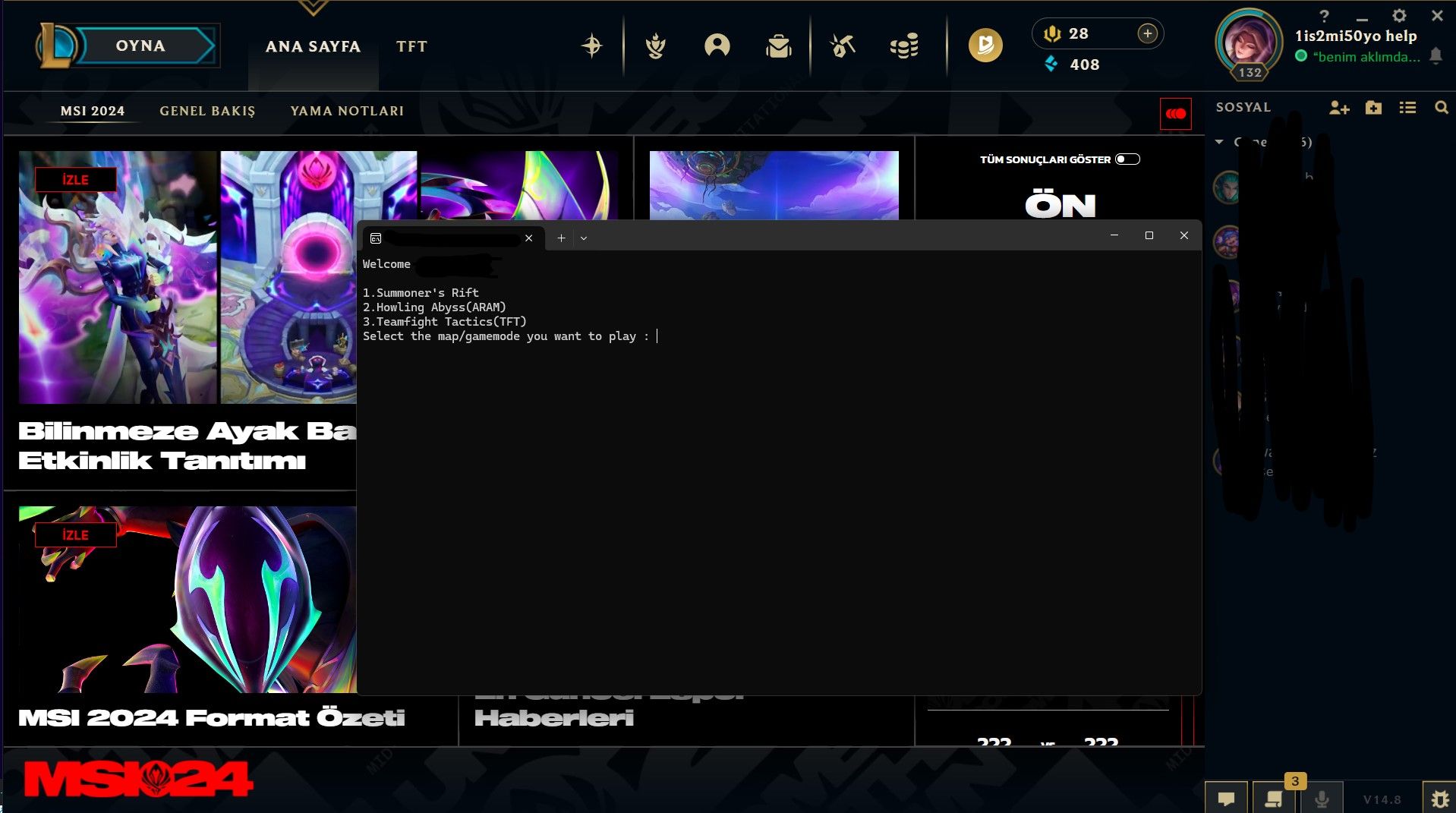1456x813 pixels.
Task: Open the ANA SAYFA home tab
Action: (x=313, y=46)
